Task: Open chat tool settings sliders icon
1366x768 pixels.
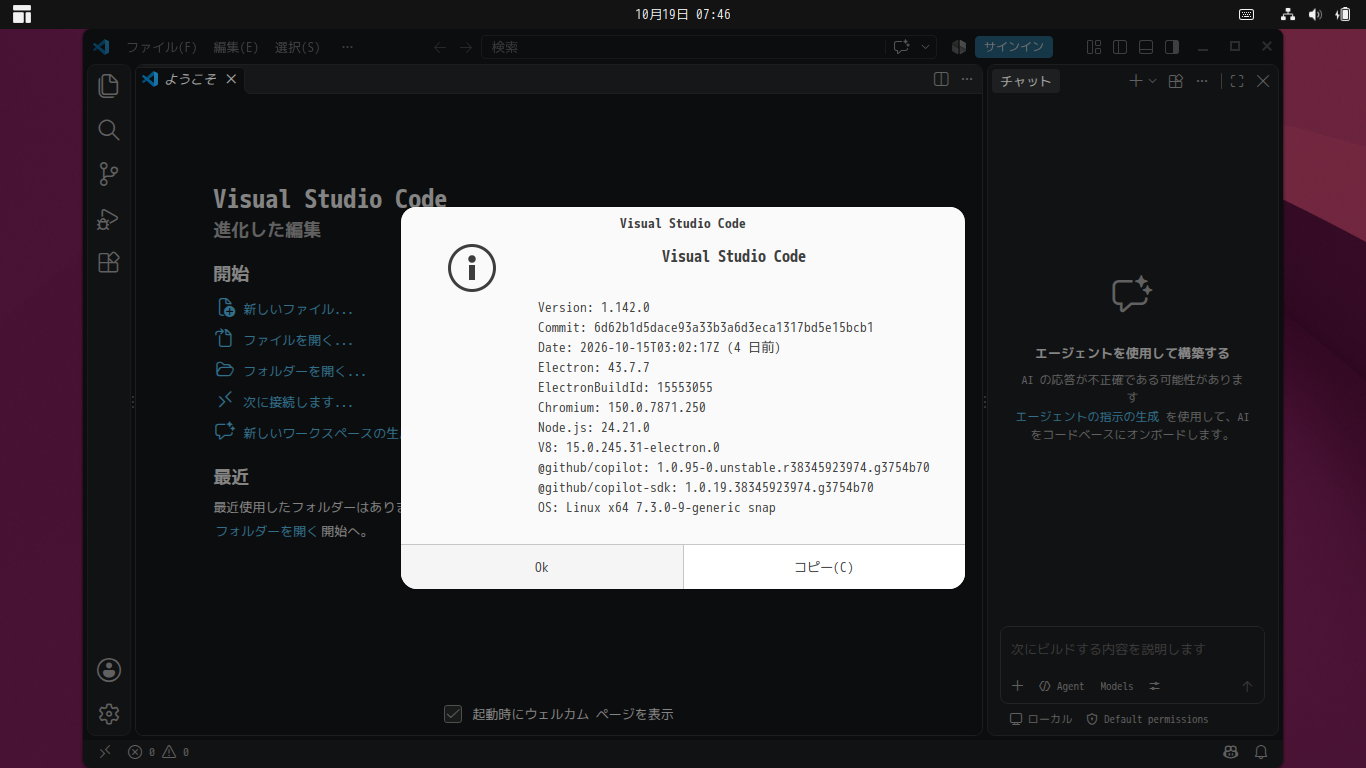Action: (x=1155, y=686)
